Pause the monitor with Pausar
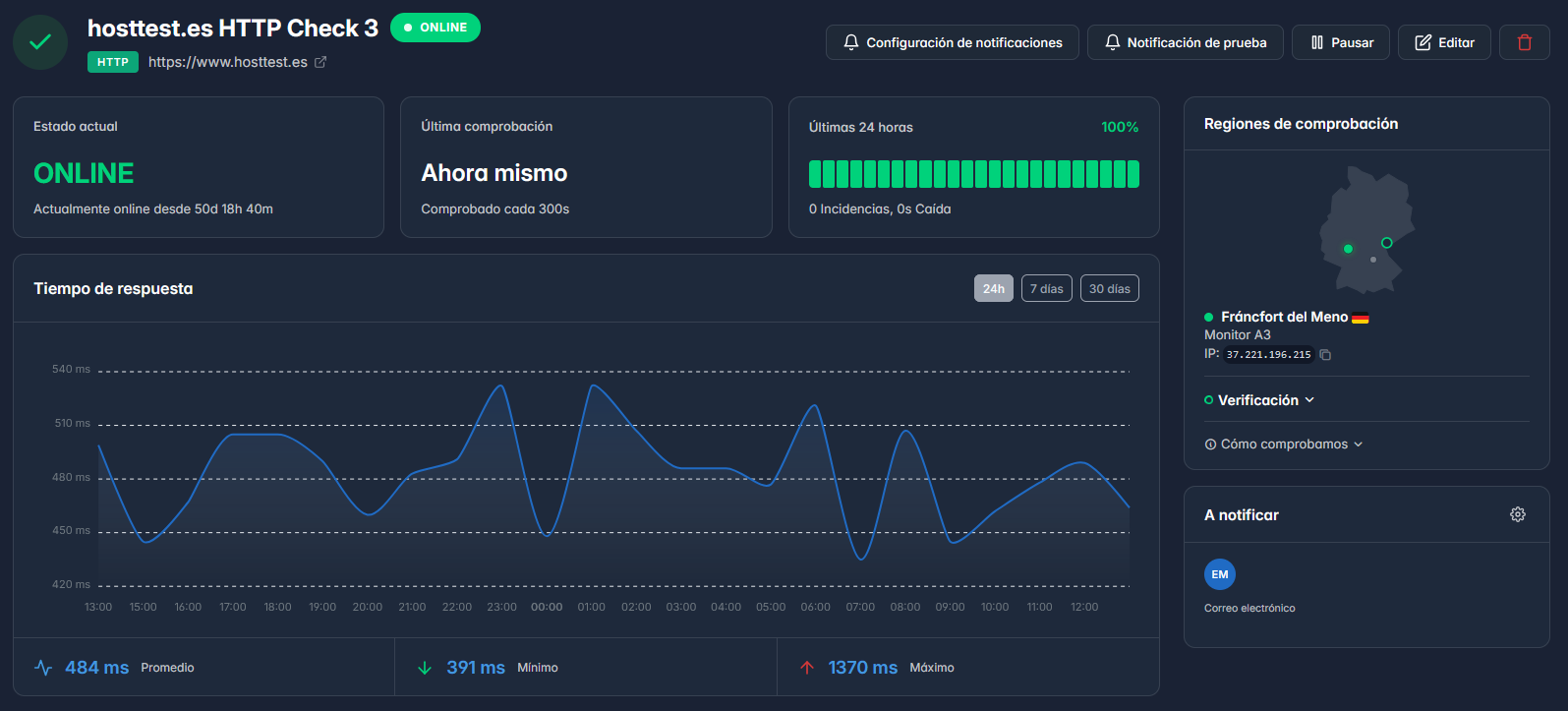This screenshot has height=711, width=1568. (1341, 42)
